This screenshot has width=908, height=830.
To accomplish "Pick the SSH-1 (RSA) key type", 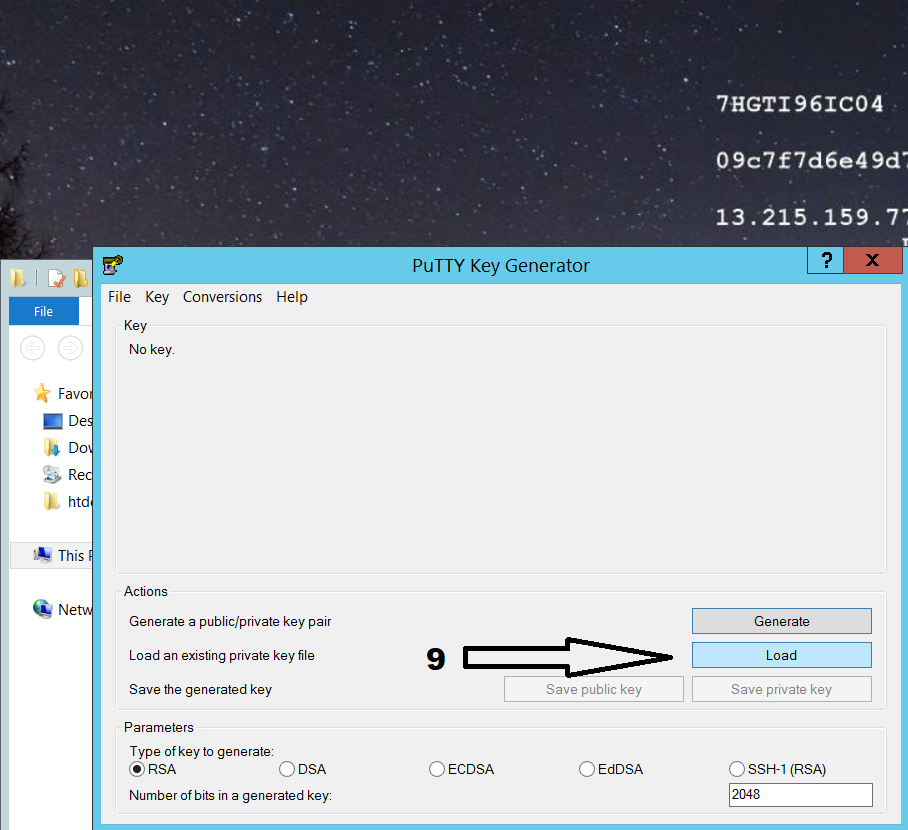I will (x=738, y=769).
